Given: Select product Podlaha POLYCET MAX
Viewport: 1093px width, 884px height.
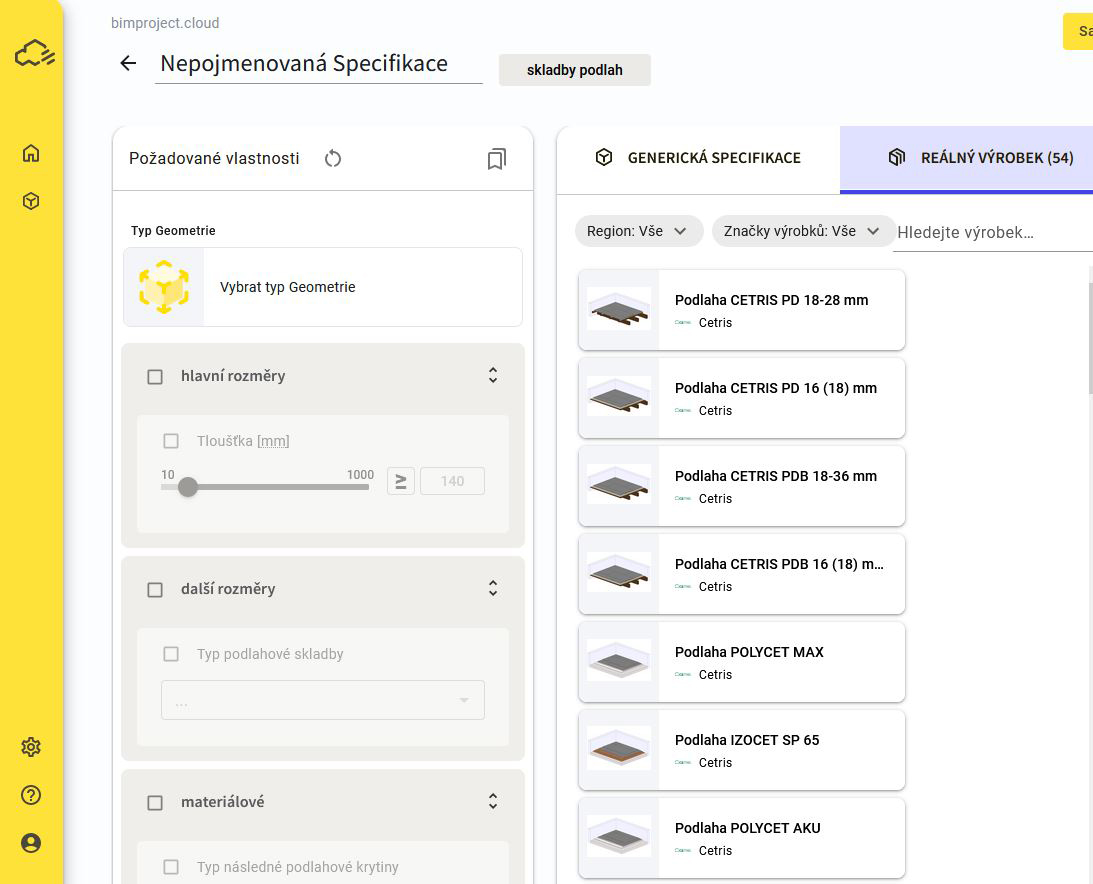Looking at the screenshot, I should click(x=742, y=662).
